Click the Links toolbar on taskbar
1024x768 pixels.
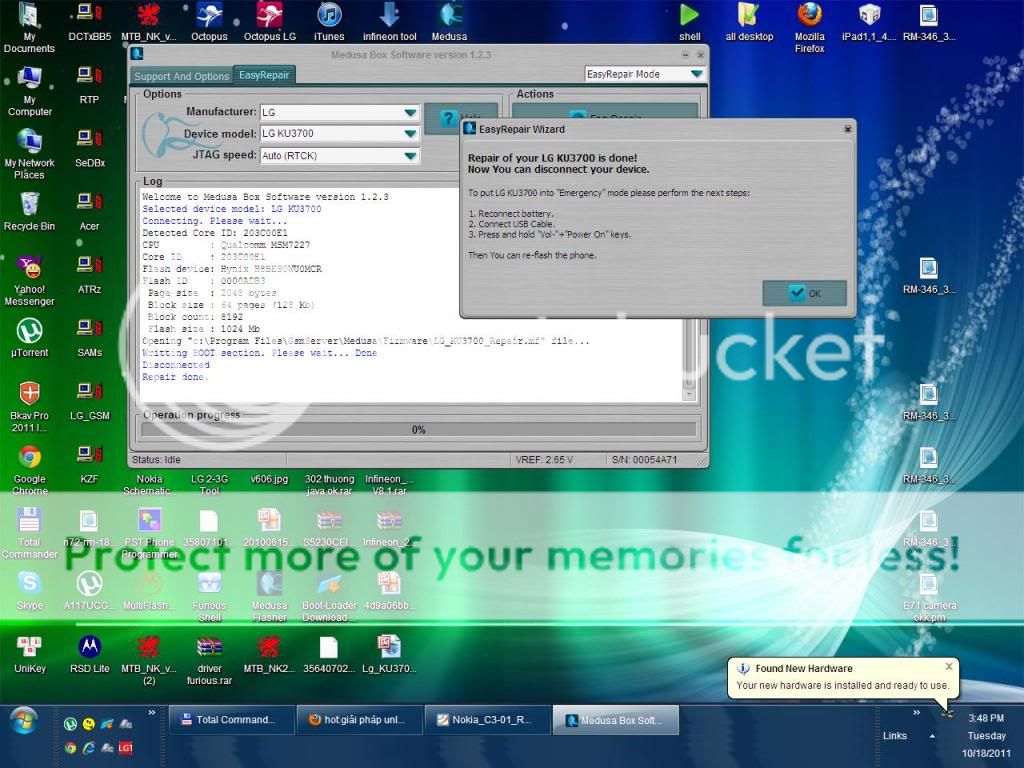coord(894,735)
